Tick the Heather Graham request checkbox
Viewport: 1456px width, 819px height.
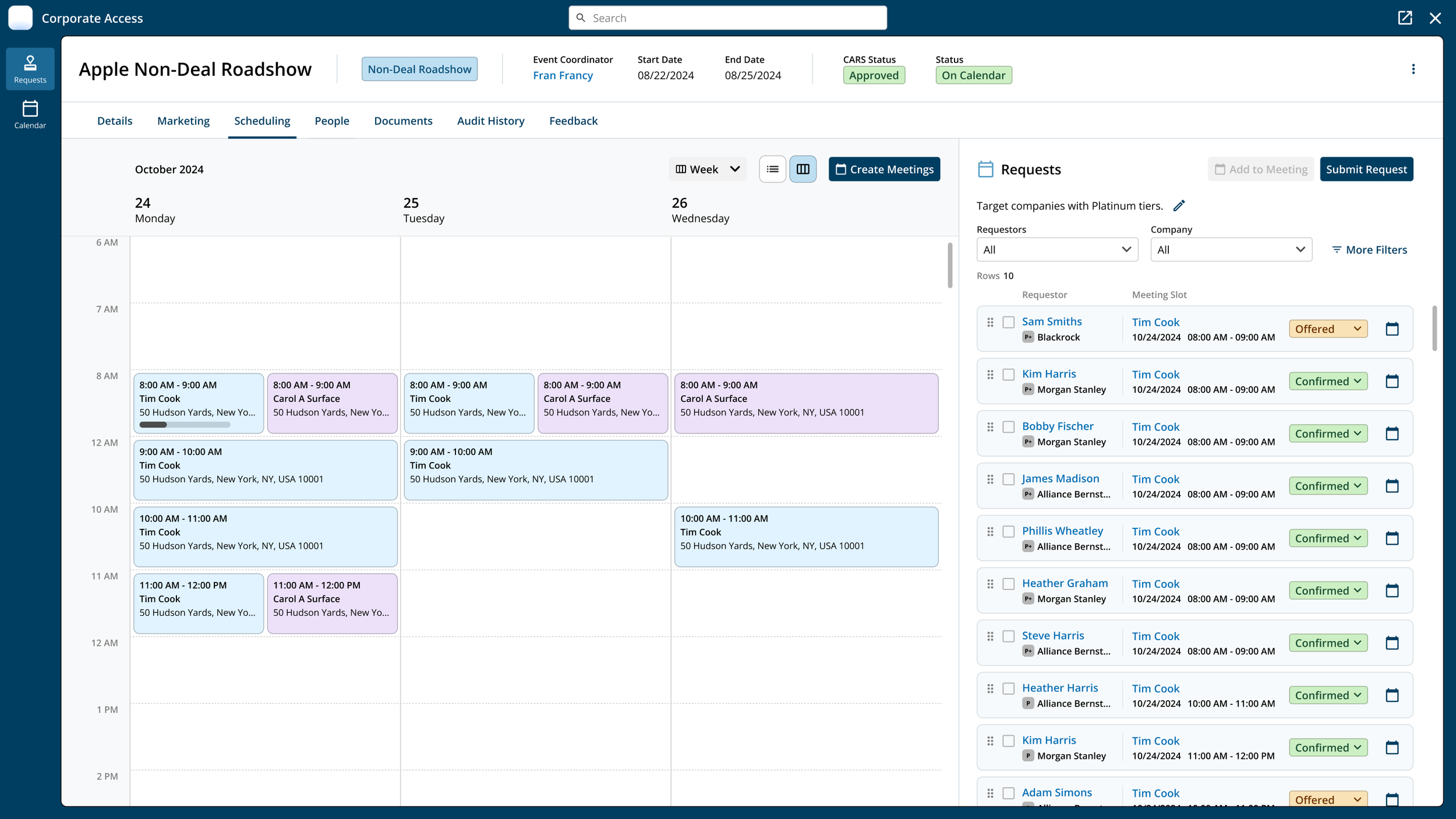1008,584
